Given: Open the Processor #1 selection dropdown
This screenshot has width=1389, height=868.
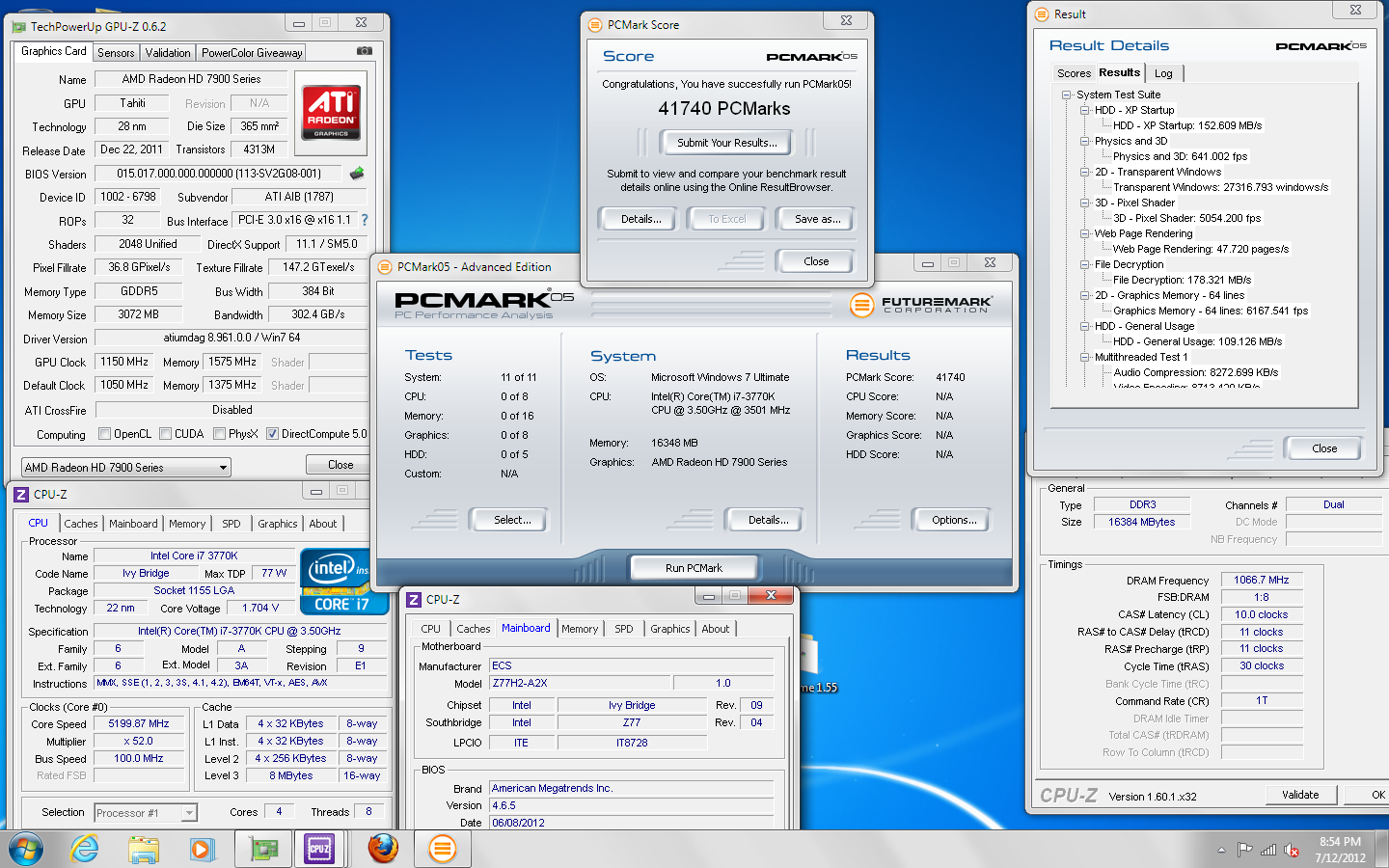Looking at the screenshot, I should pyautogui.click(x=146, y=813).
